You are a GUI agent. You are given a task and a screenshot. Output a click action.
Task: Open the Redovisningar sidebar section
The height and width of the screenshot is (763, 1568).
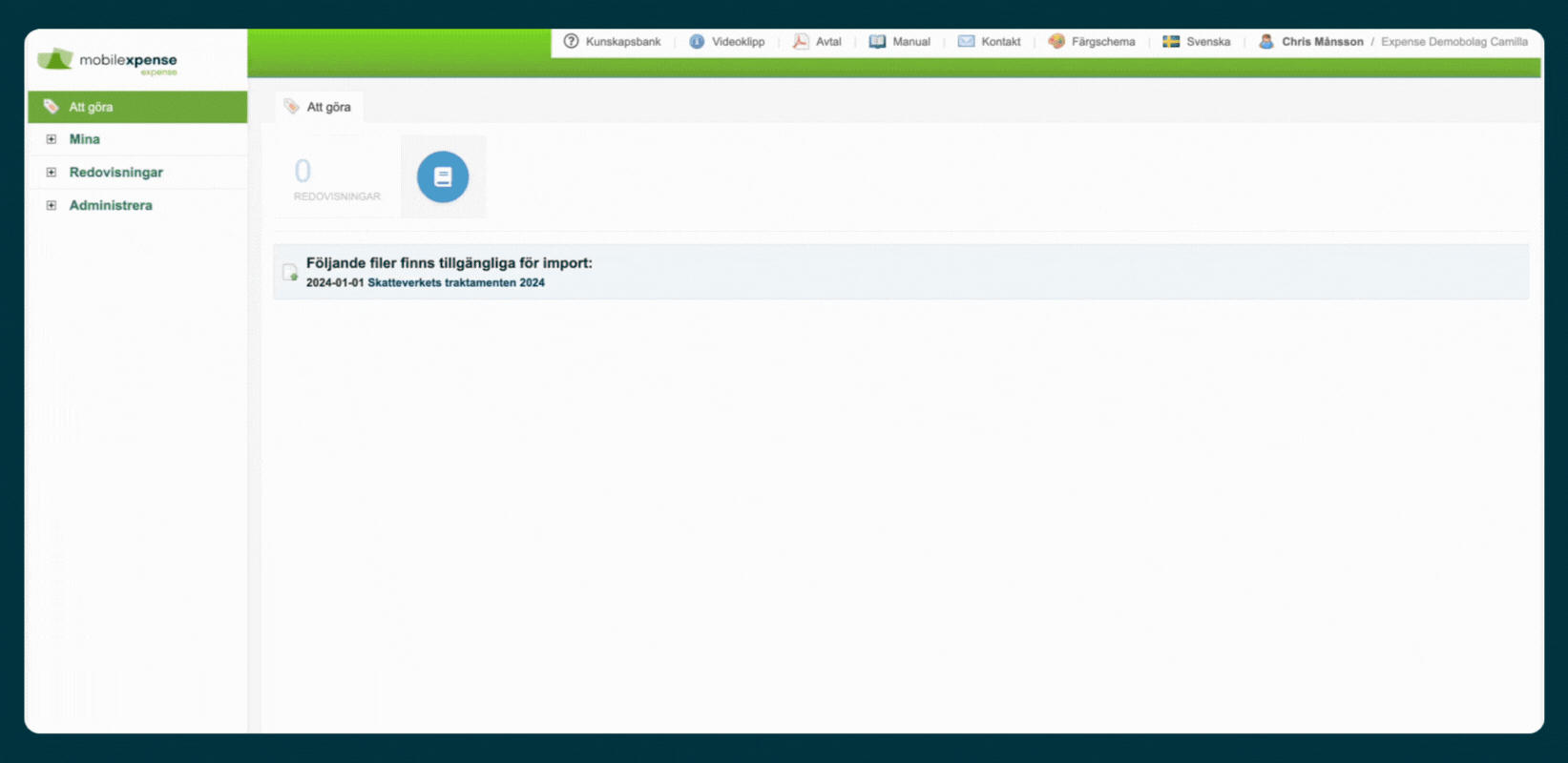pos(116,173)
